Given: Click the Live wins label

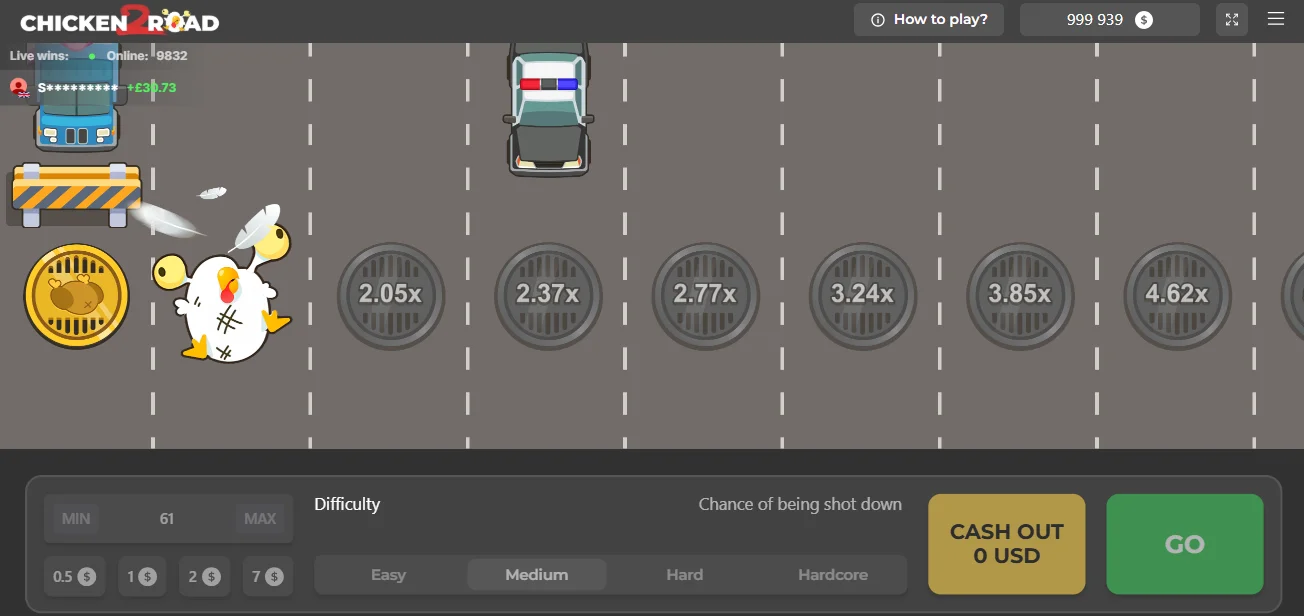Looking at the screenshot, I should coord(39,56).
